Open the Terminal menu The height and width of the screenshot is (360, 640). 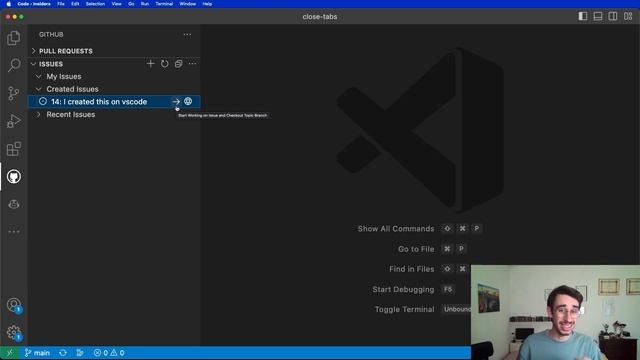[x=164, y=4]
